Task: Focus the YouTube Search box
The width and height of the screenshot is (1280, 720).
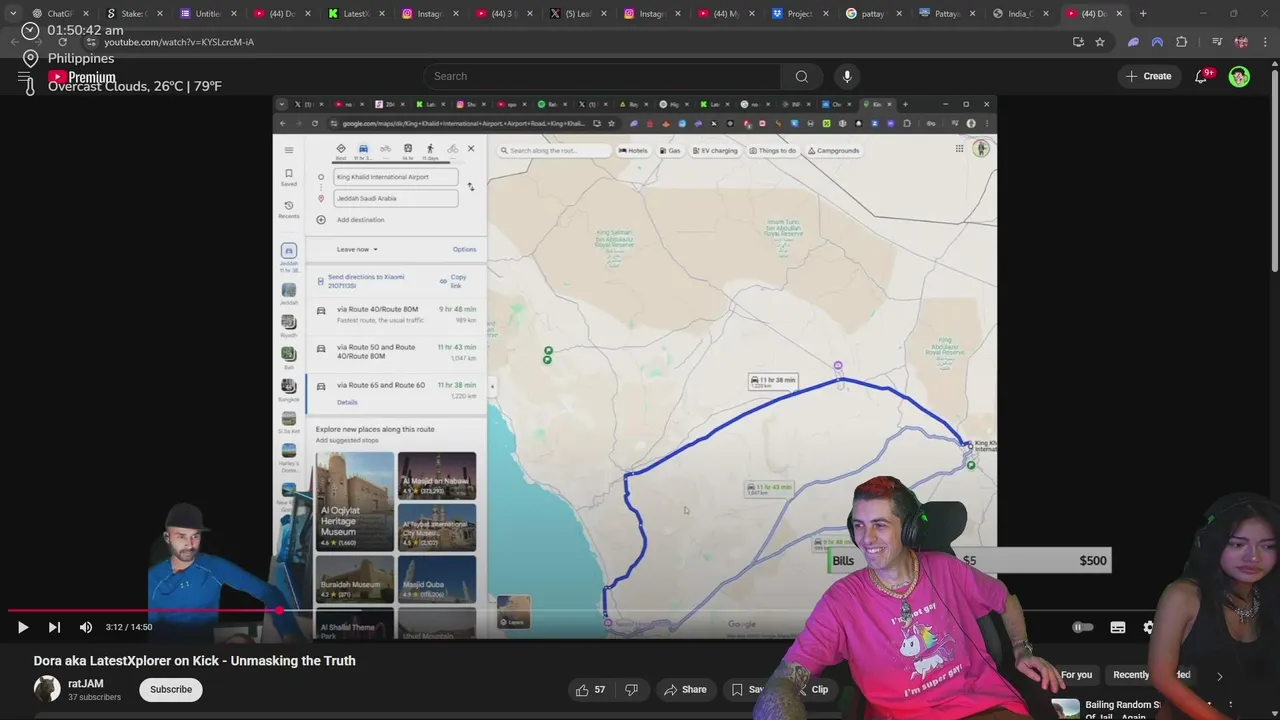Action: click(603, 76)
